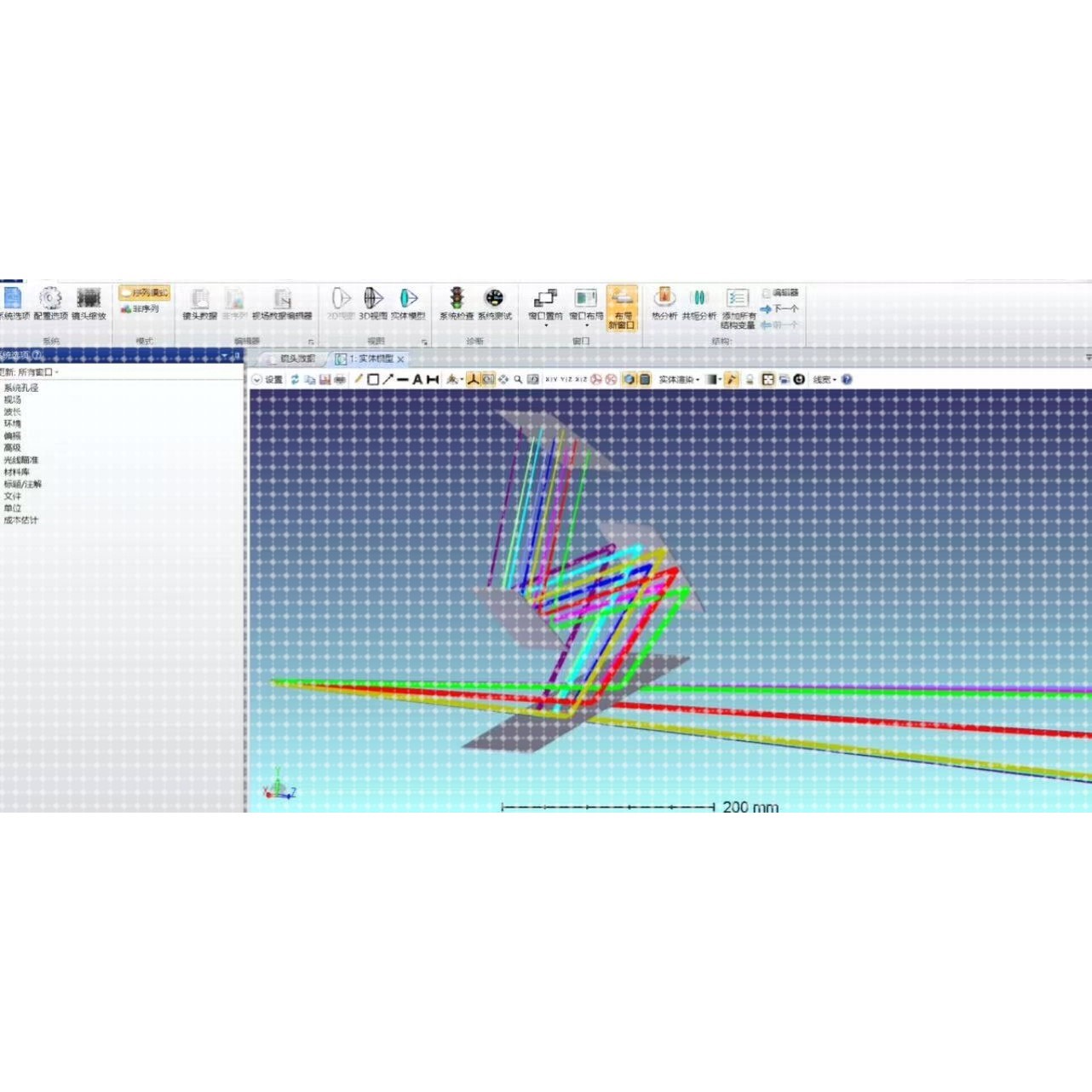Image resolution: width=1092 pixels, height=1092 pixels.
Task: Refresh the shaded model window
Action: [x=295, y=380]
